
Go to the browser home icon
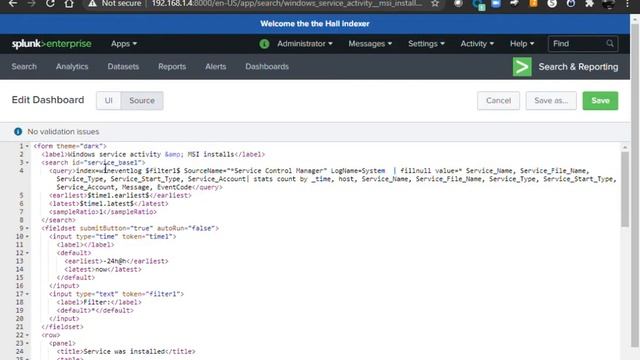69,4
